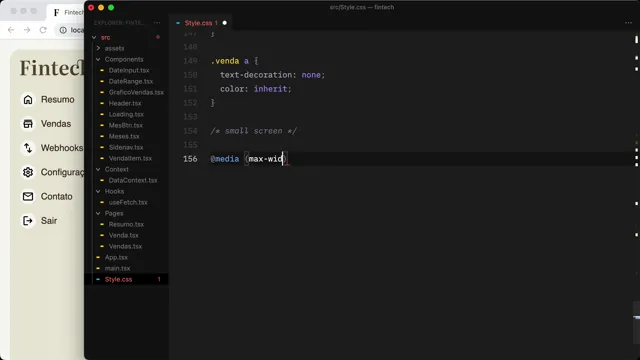Click the Webhooks arrows icon in browser
This screenshot has width=640, height=360.
coord(28,148)
